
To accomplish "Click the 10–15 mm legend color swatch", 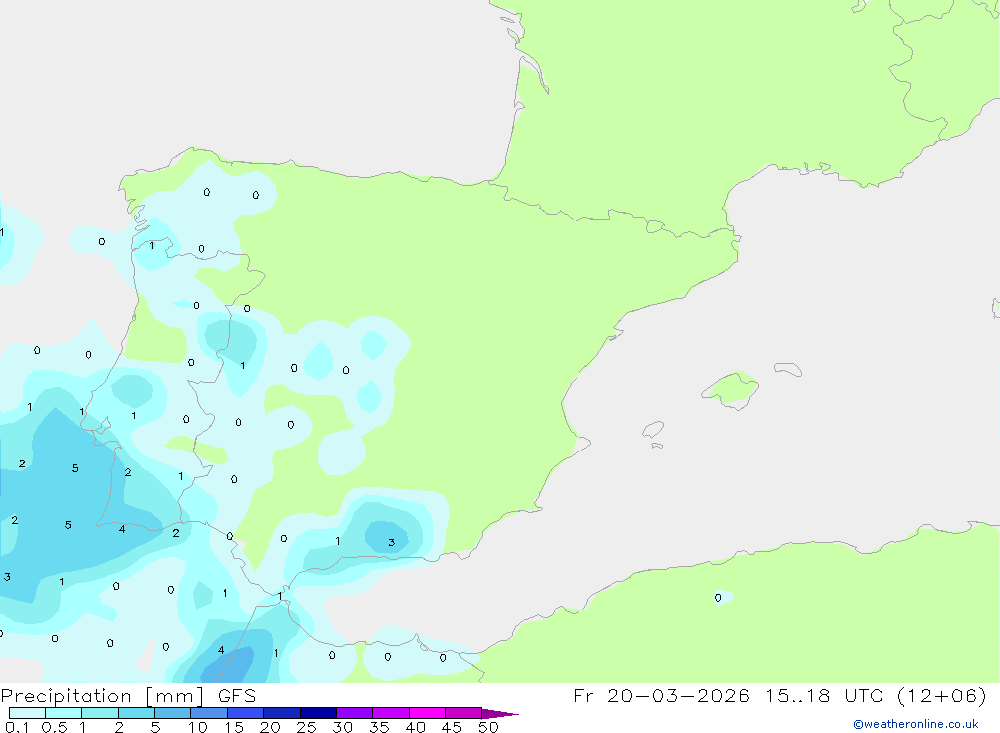I will pos(209,713).
